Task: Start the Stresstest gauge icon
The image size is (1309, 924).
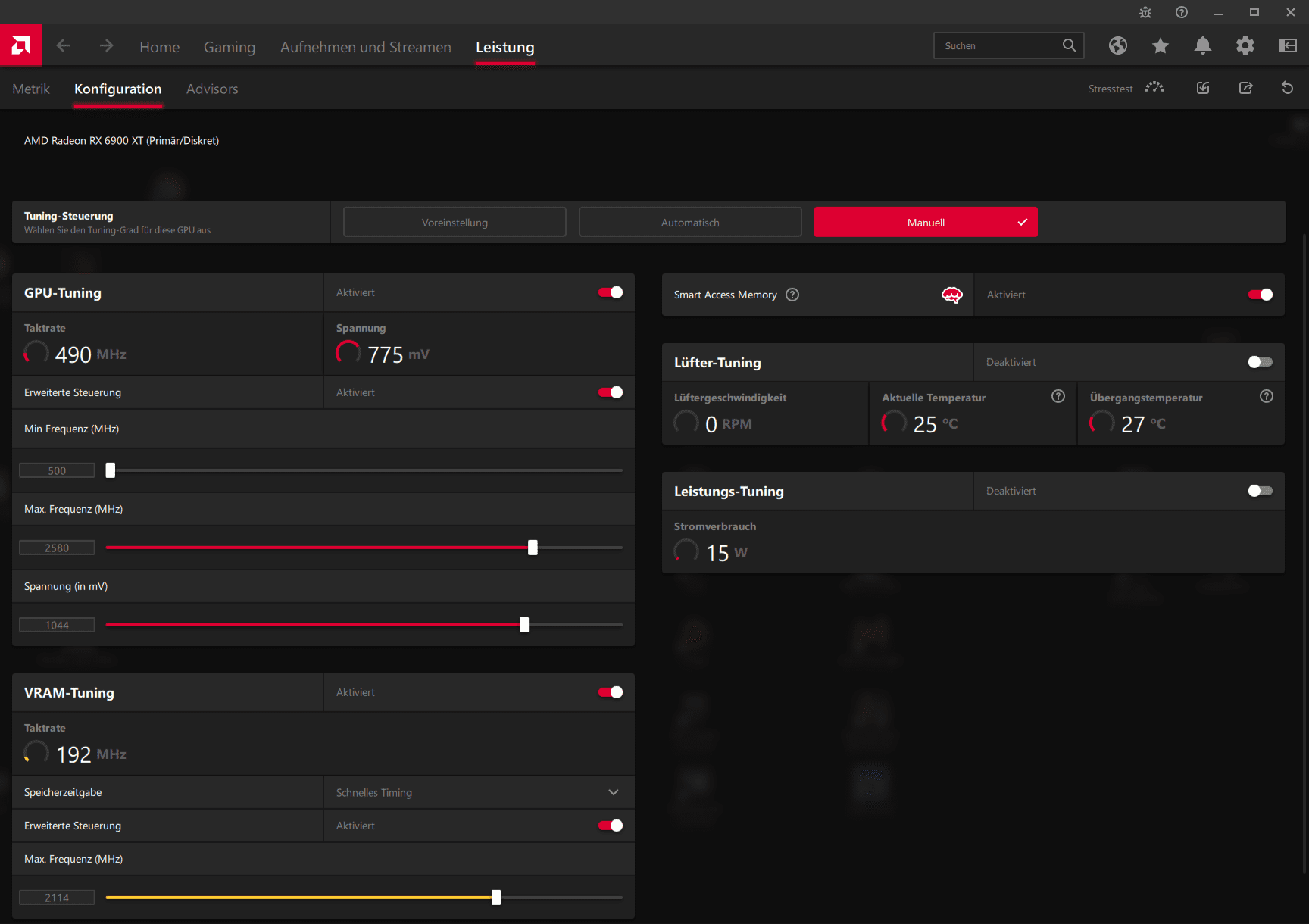Action: click(1154, 88)
